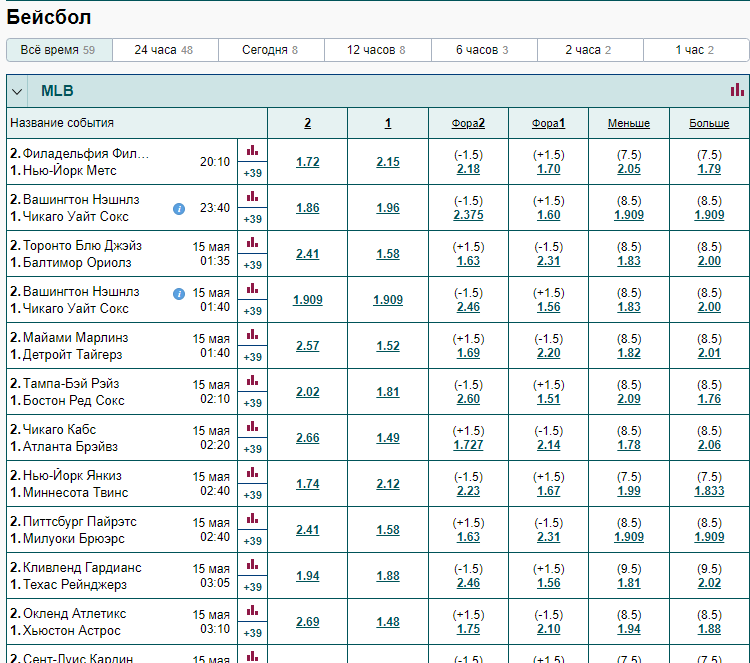Switch to the '24 часа' tab
The width and height of the screenshot is (750, 663).
165,50
